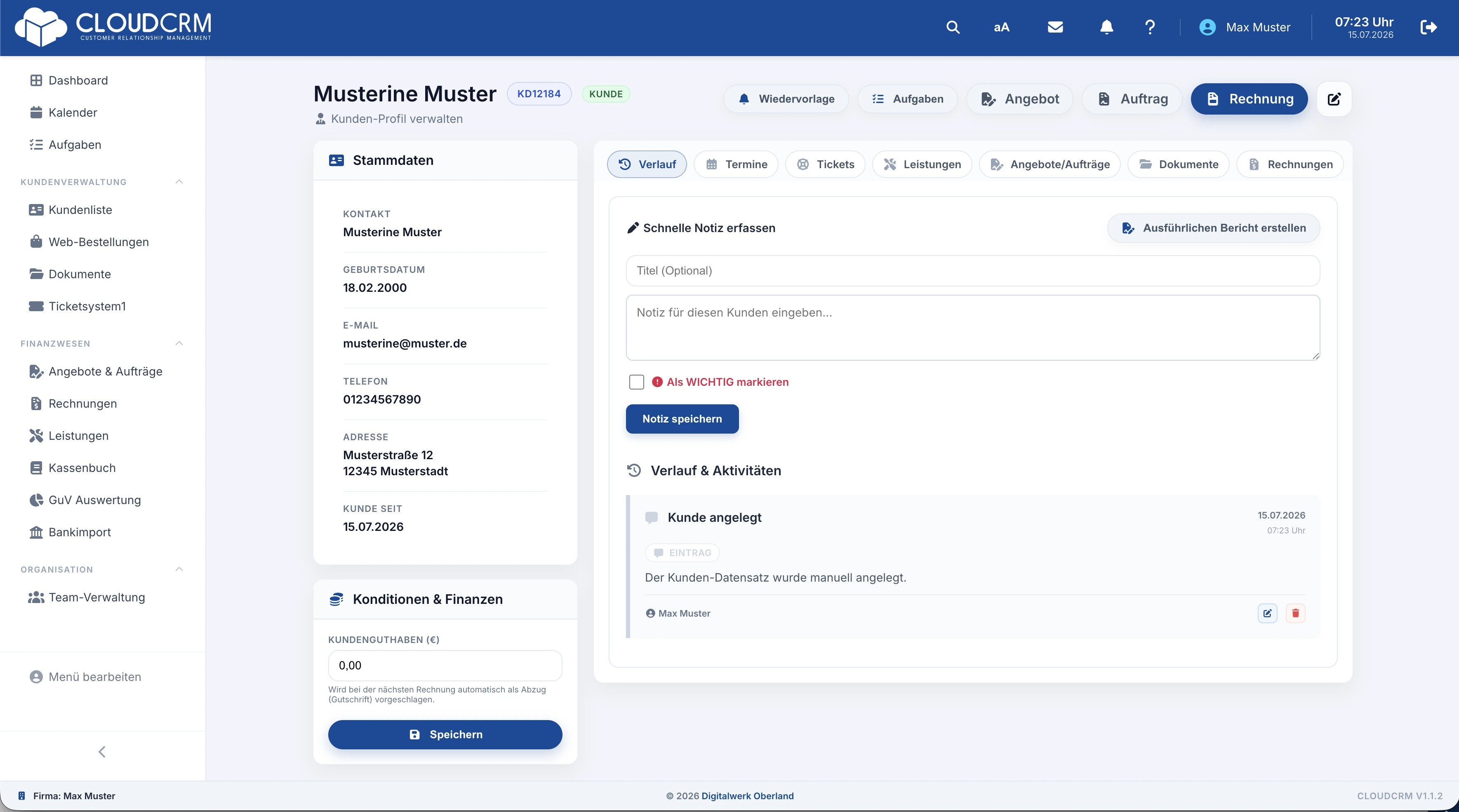
Task: Focus the customer note textarea
Action: click(x=972, y=327)
